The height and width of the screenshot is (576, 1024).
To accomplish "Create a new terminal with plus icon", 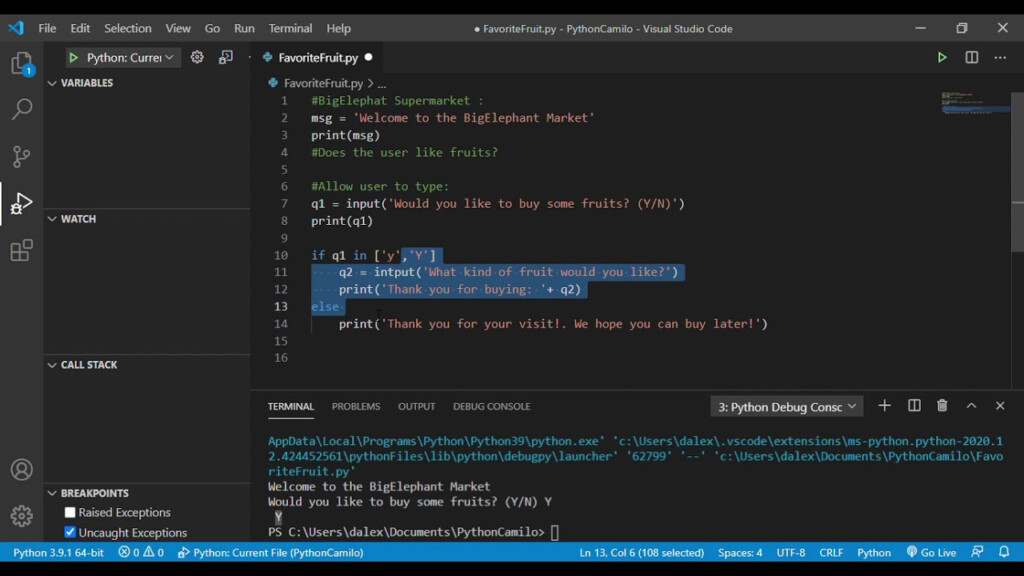I will tap(884, 406).
